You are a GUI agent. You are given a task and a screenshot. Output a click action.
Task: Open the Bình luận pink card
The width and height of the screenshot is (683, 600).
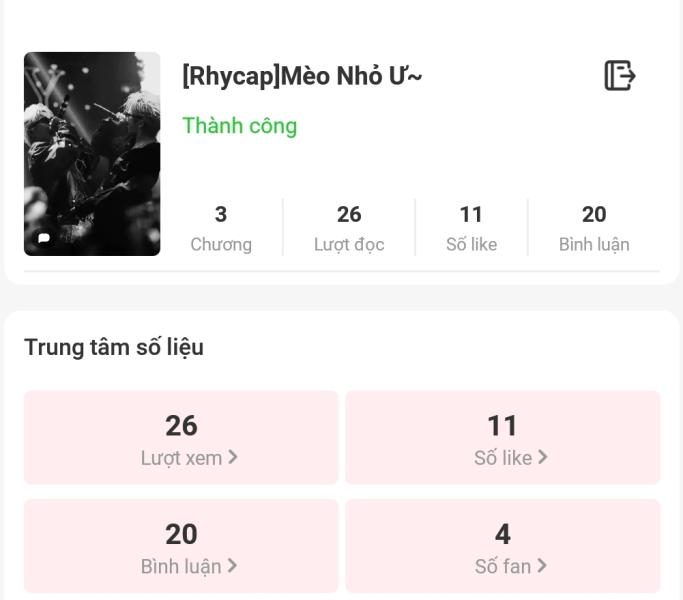[x=181, y=546]
